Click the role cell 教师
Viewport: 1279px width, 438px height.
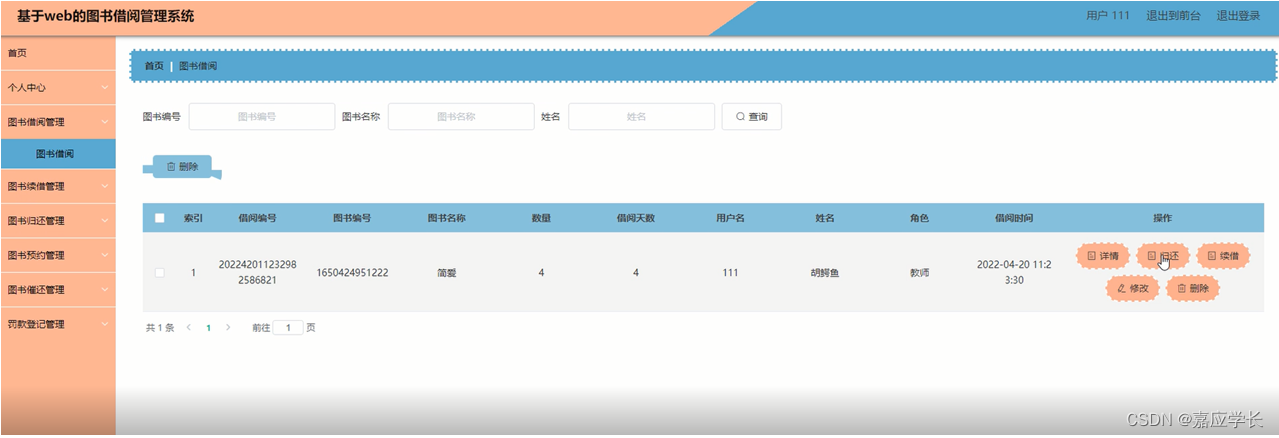(x=919, y=272)
